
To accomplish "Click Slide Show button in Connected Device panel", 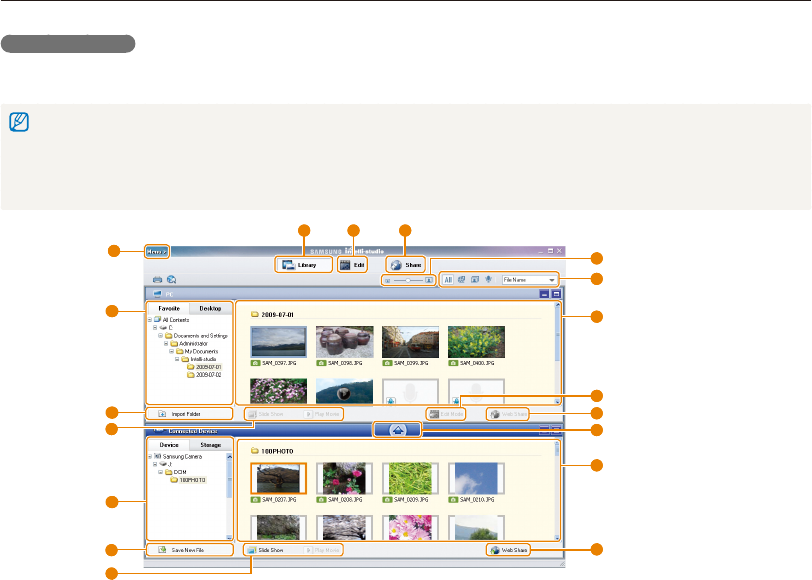I will [267, 550].
